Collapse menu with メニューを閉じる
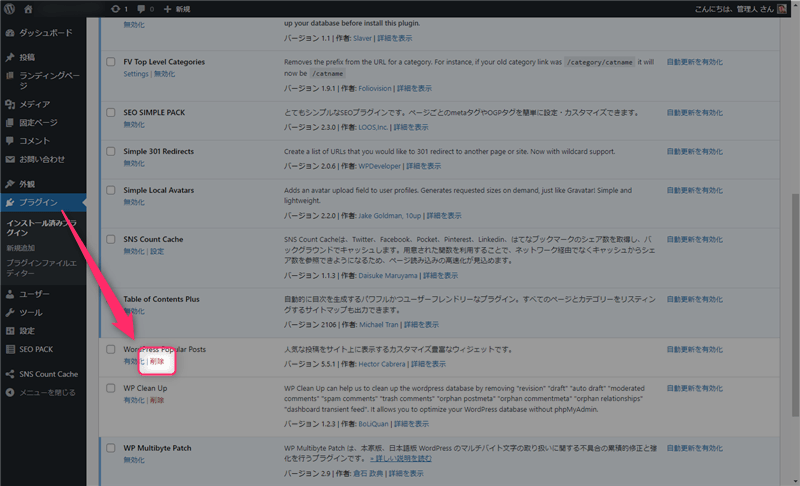Screen dimensions: 800x486 coord(43,392)
